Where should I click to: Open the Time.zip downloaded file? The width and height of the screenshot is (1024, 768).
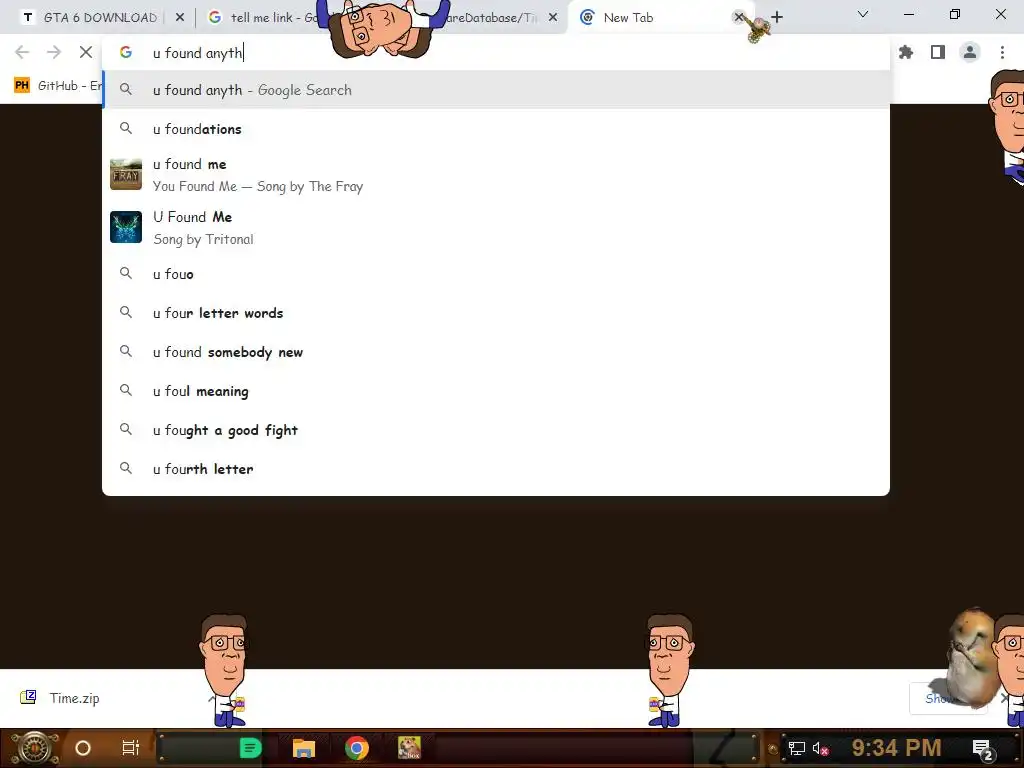click(x=74, y=698)
